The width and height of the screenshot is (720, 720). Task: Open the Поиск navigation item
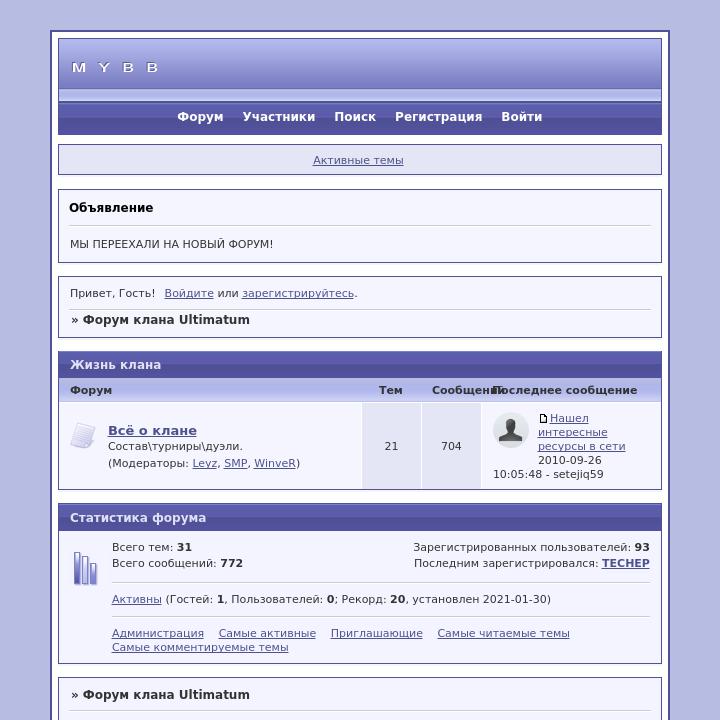tap(355, 117)
